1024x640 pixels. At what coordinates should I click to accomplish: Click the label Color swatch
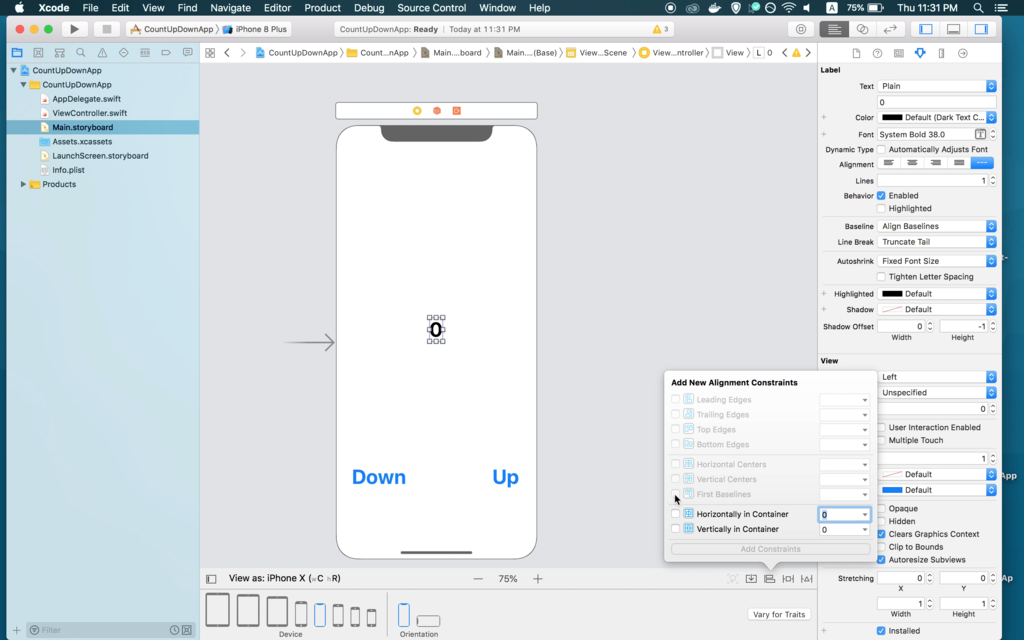coord(892,118)
